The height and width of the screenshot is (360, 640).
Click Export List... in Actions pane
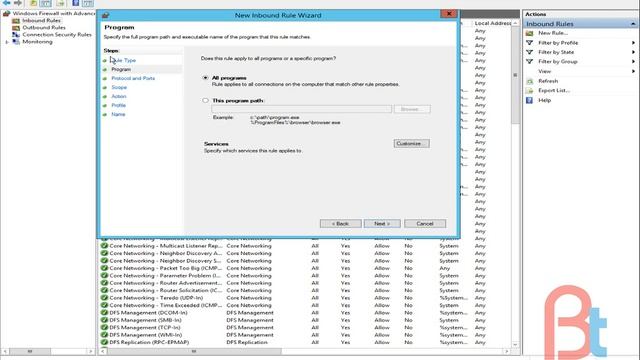pos(554,91)
